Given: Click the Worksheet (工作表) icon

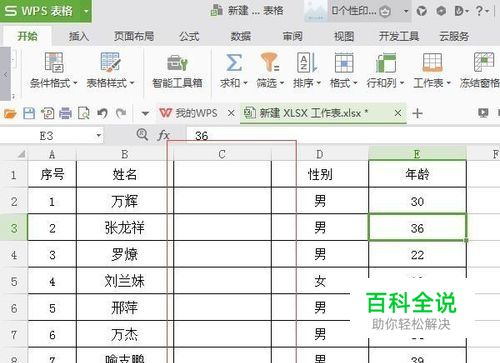Looking at the screenshot, I should [432, 62].
